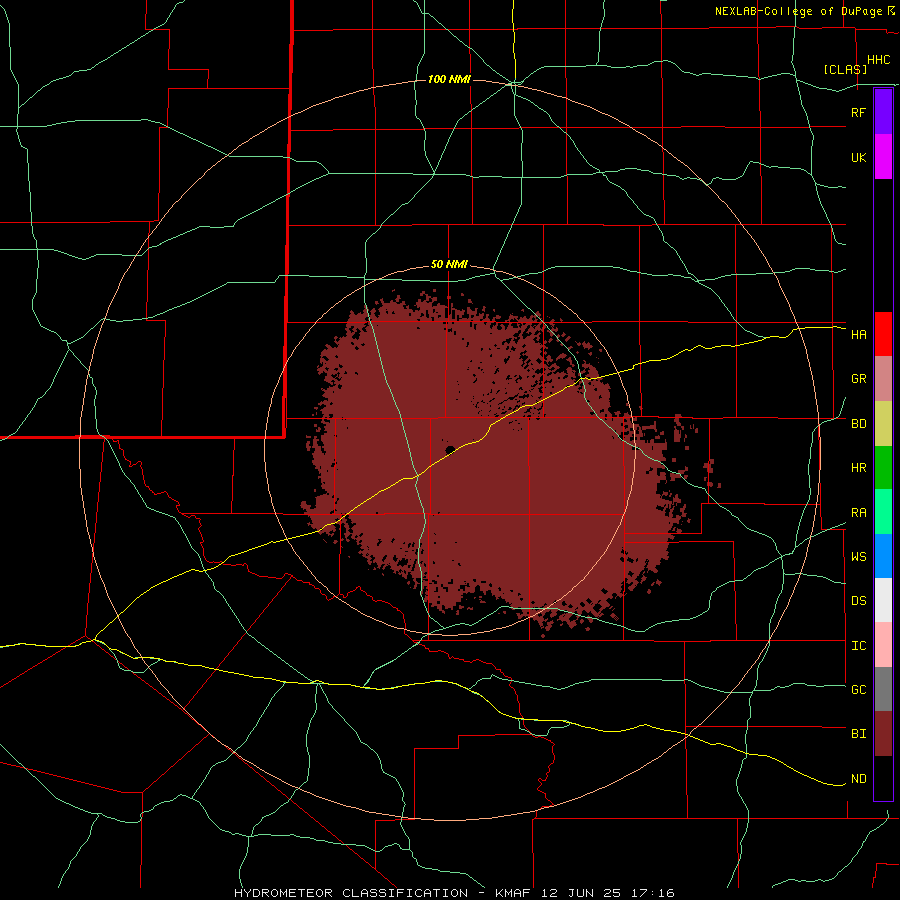Viewport: 900px width, 900px height.
Task: Click the brown BI legend swatch
Action: 883,734
